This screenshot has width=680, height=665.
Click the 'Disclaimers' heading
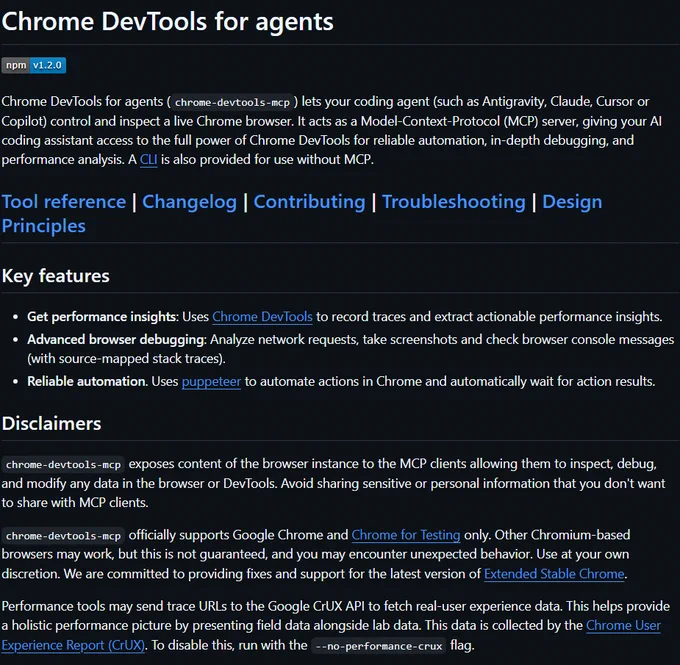tap(51, 423)
